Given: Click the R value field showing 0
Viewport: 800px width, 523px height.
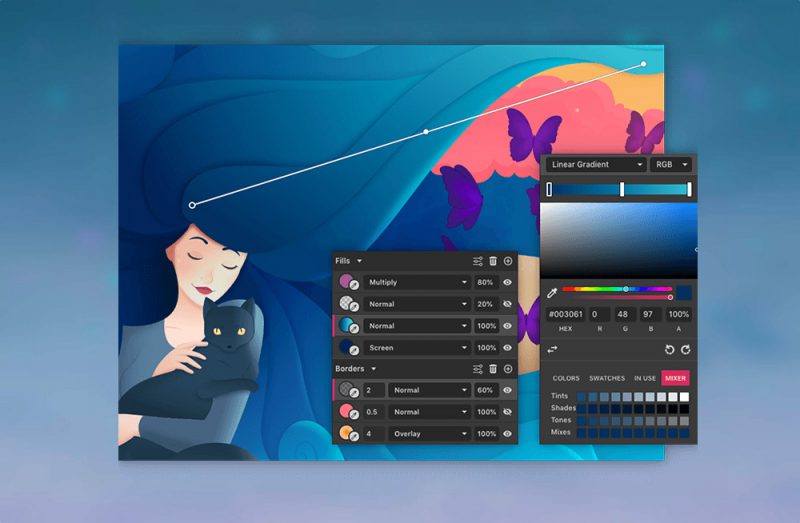Looking at the screenshot, I should [x=599, y=314].
